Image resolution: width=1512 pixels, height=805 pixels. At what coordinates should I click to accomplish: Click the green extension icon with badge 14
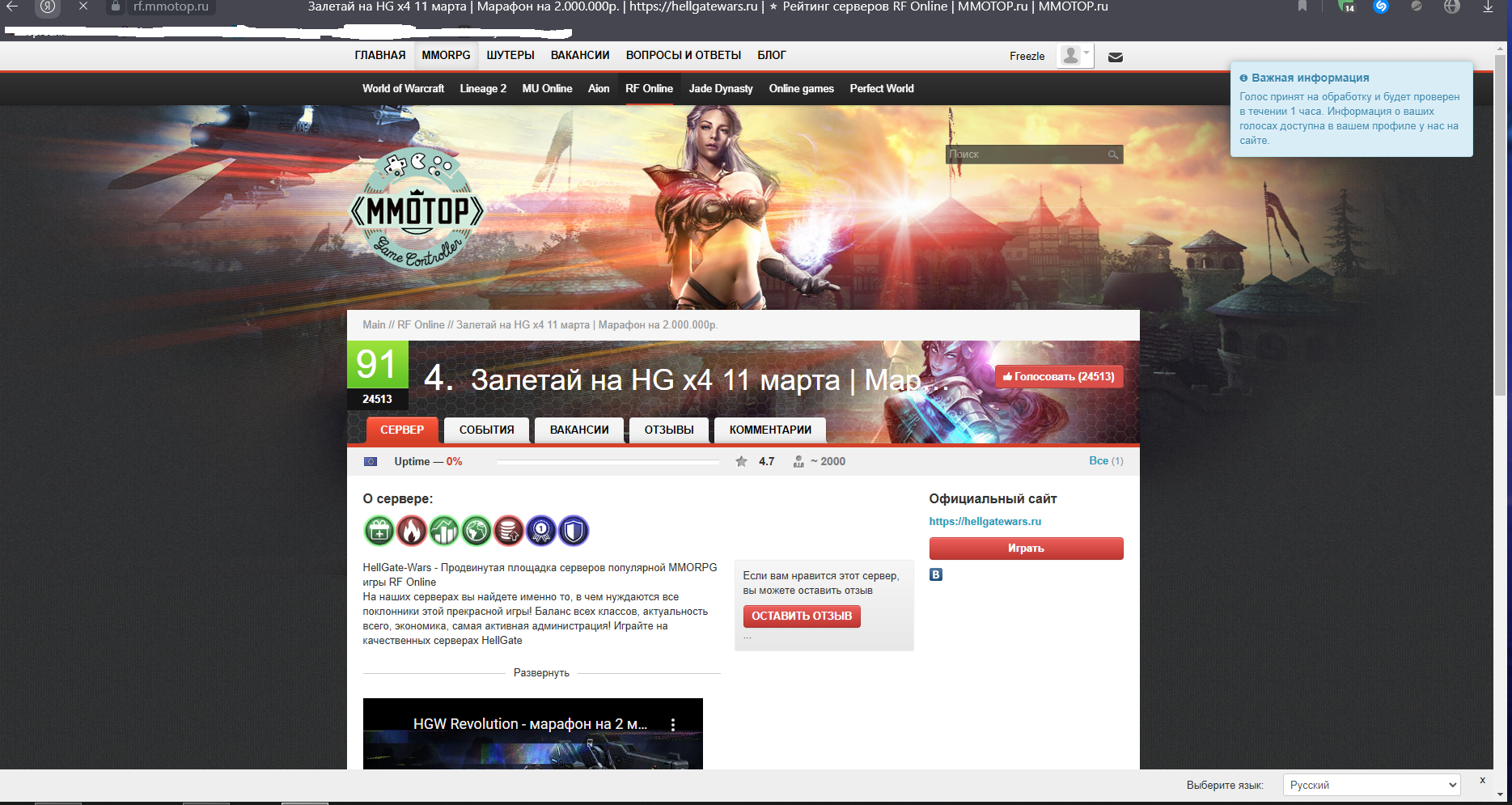pyautogui.click(x=1347, y=6)
